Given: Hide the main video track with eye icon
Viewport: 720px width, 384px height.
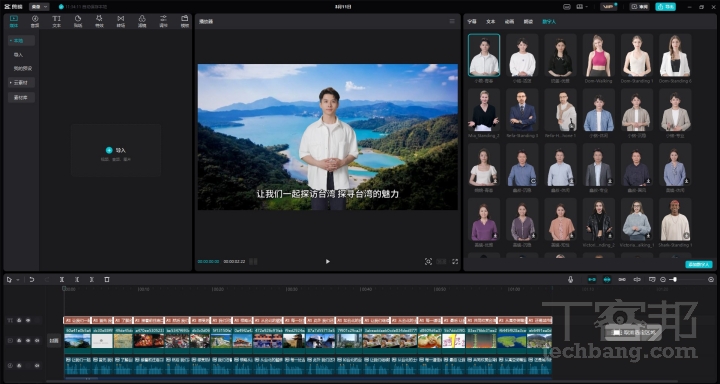Looking at the screenshot, I should tap(28, 341).
